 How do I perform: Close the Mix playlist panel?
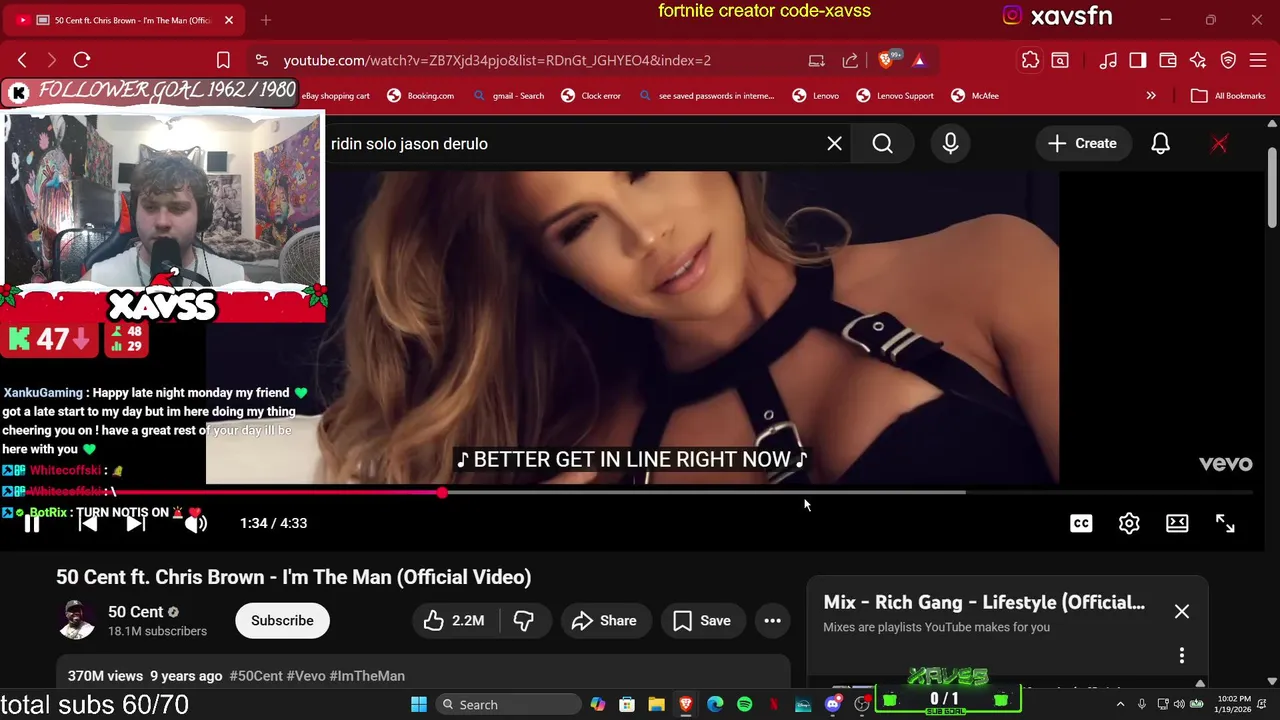(x=1182, y=611)
